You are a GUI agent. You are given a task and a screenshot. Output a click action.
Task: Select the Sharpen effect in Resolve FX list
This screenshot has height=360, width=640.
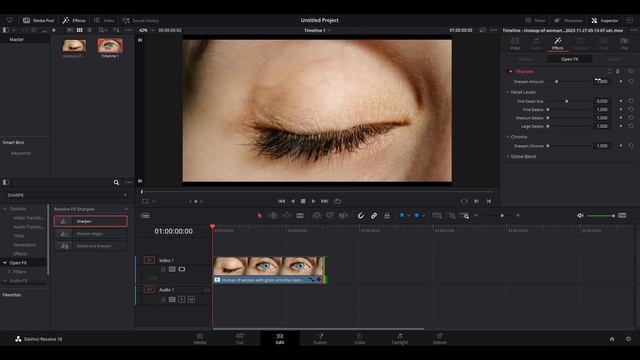[x=91, y=221]
